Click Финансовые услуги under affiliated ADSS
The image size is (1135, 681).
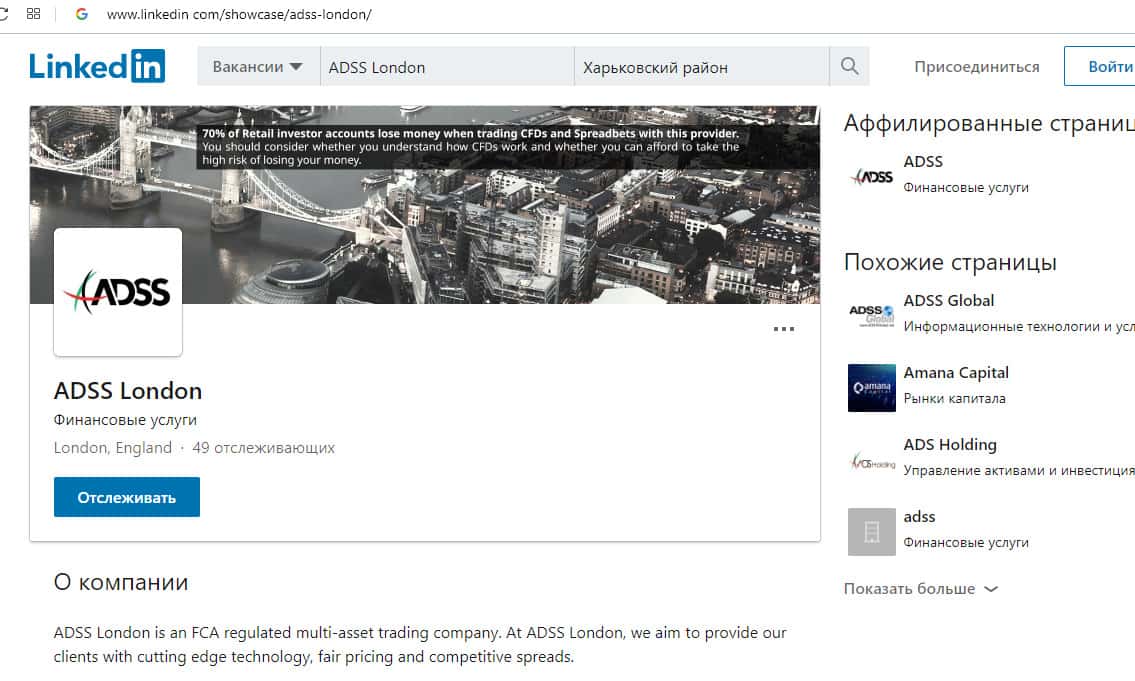pyautogui.click(x=966, y=187)
